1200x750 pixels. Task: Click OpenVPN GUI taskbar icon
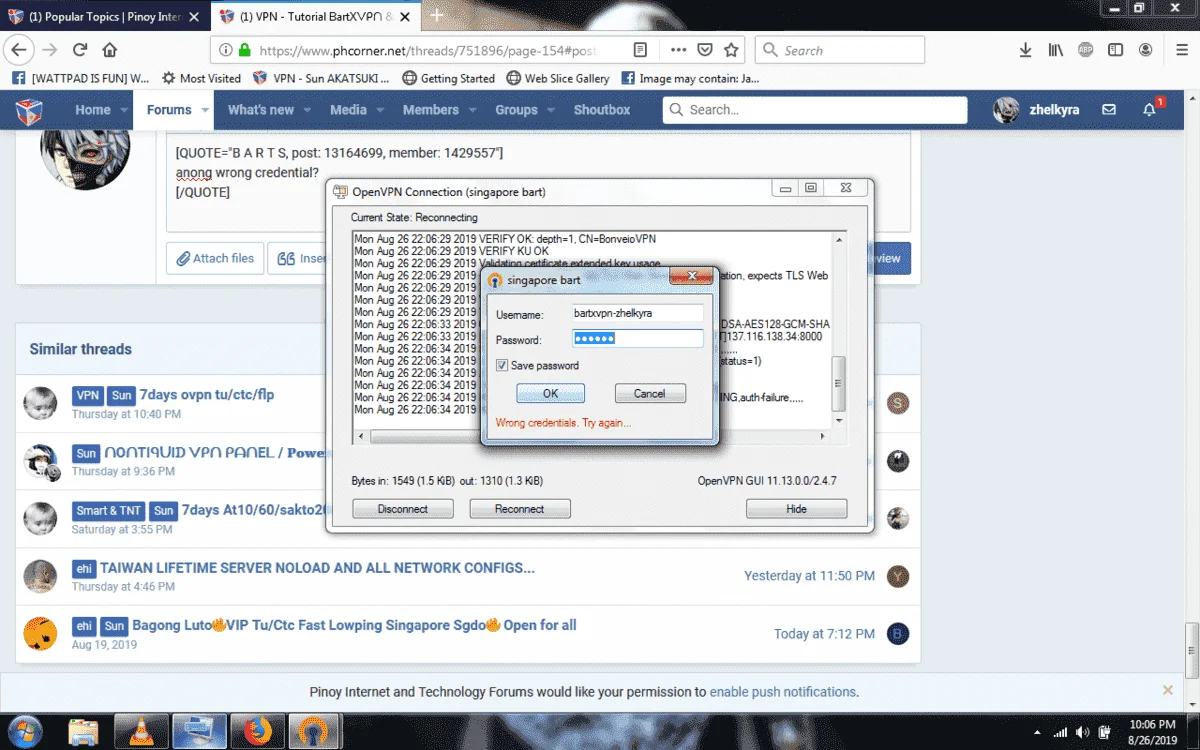pyautogui.click(x=315, y=731)
